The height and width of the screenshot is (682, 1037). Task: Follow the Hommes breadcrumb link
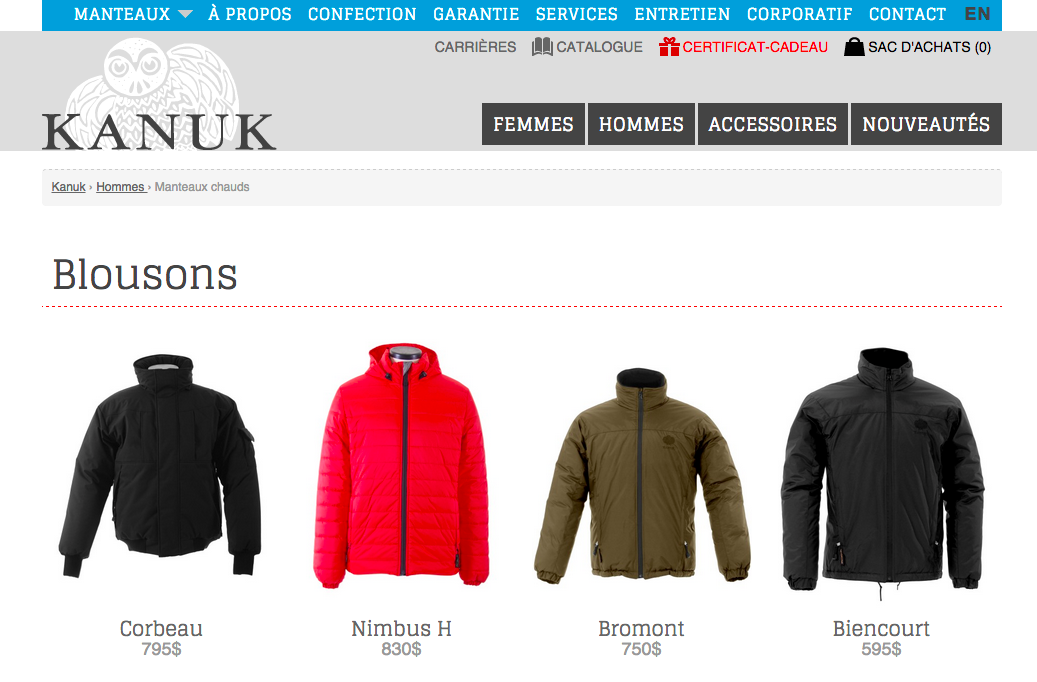pos(120,187)
